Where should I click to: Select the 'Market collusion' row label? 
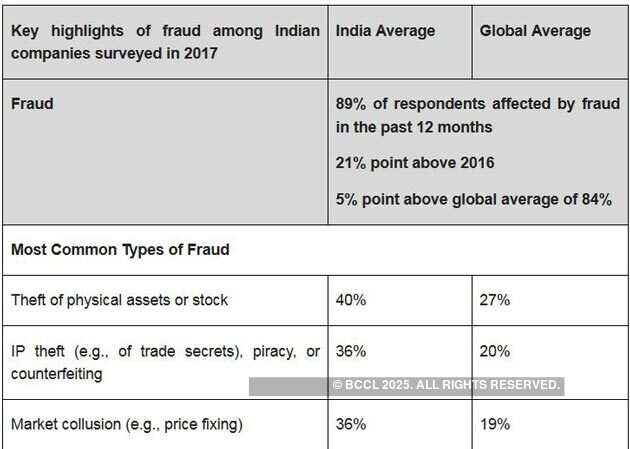click(126, 424)
